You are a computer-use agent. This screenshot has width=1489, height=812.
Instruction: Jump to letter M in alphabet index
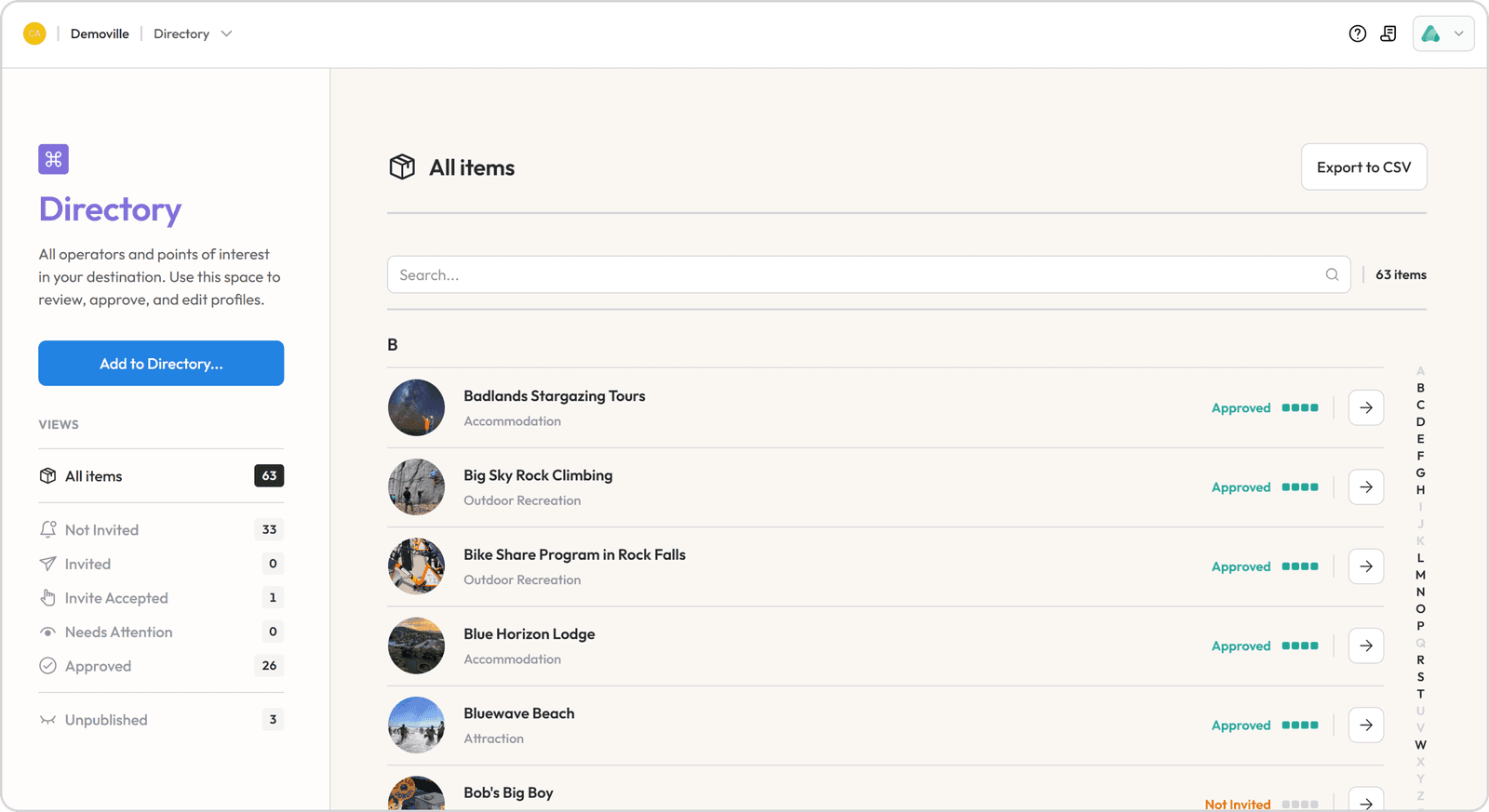[x=1420, y=575]
